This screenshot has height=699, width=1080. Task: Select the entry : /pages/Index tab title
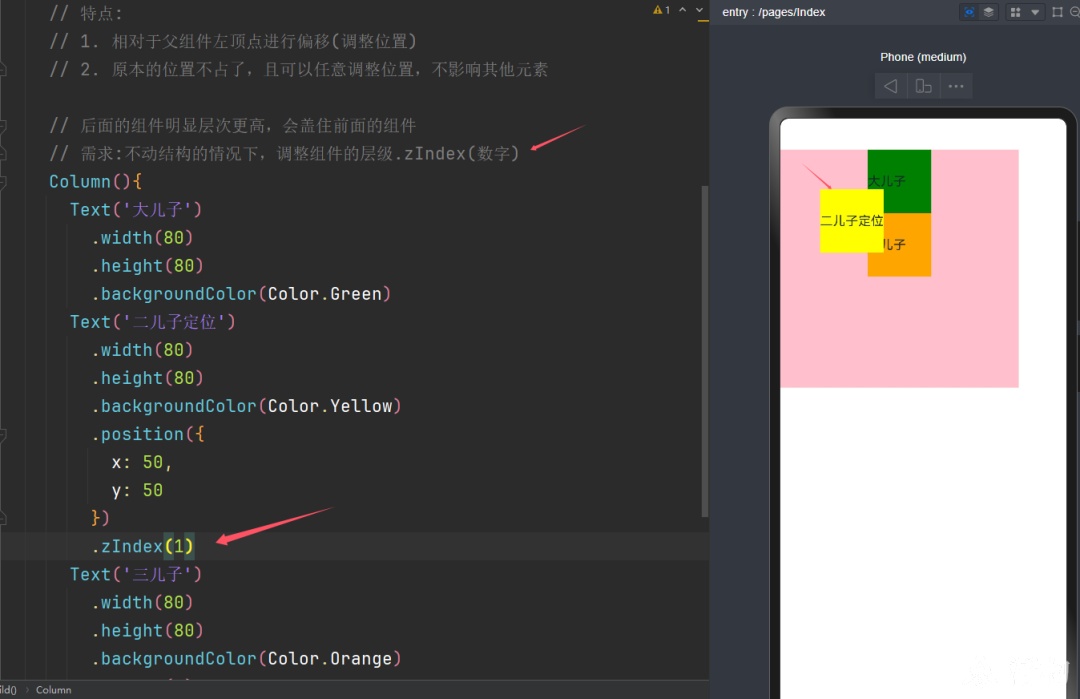pyautogui.click(x=773, y=12)
